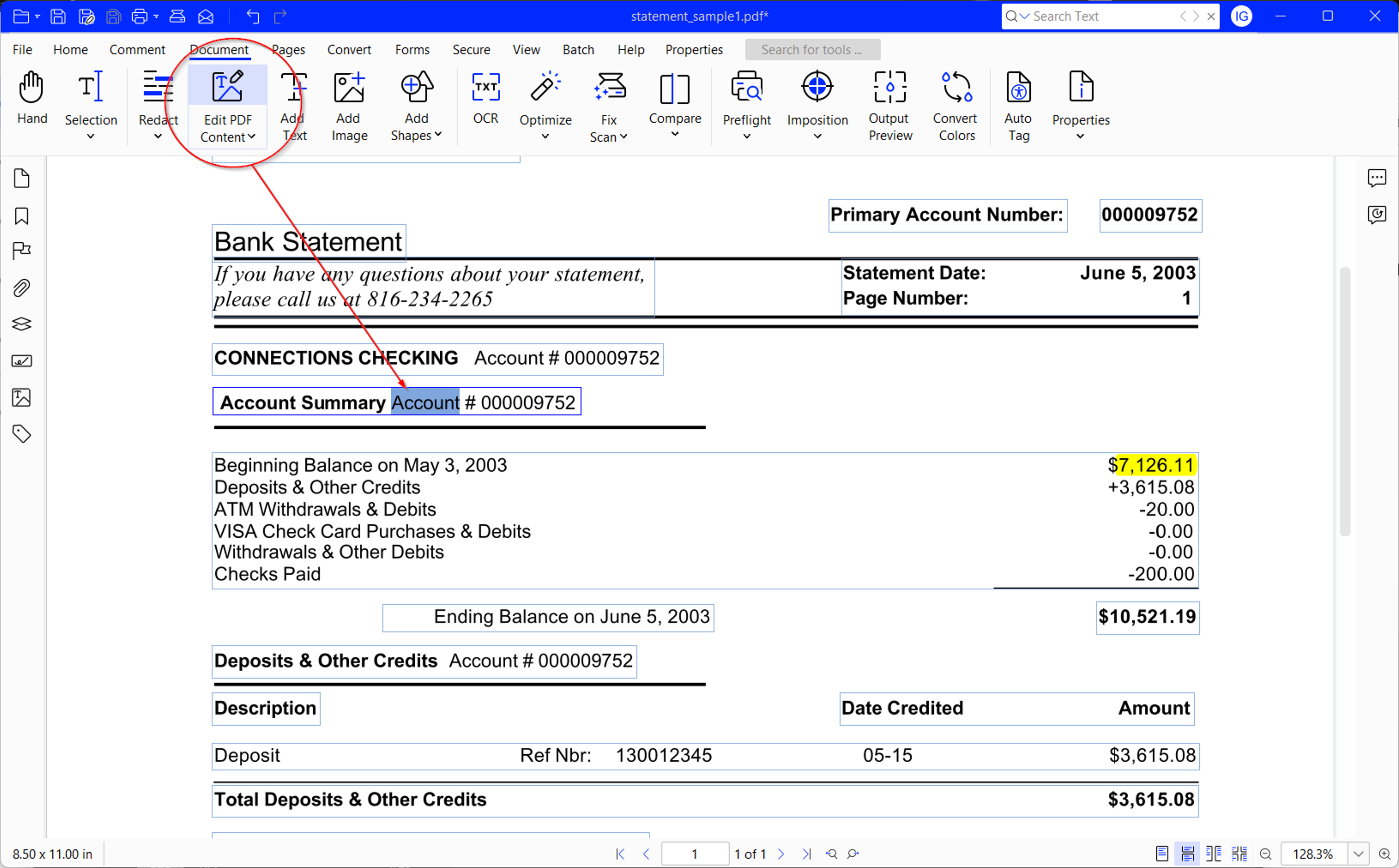Open the File menu
The width and height of the screenshot is (1399, 868).
[22, 50]
